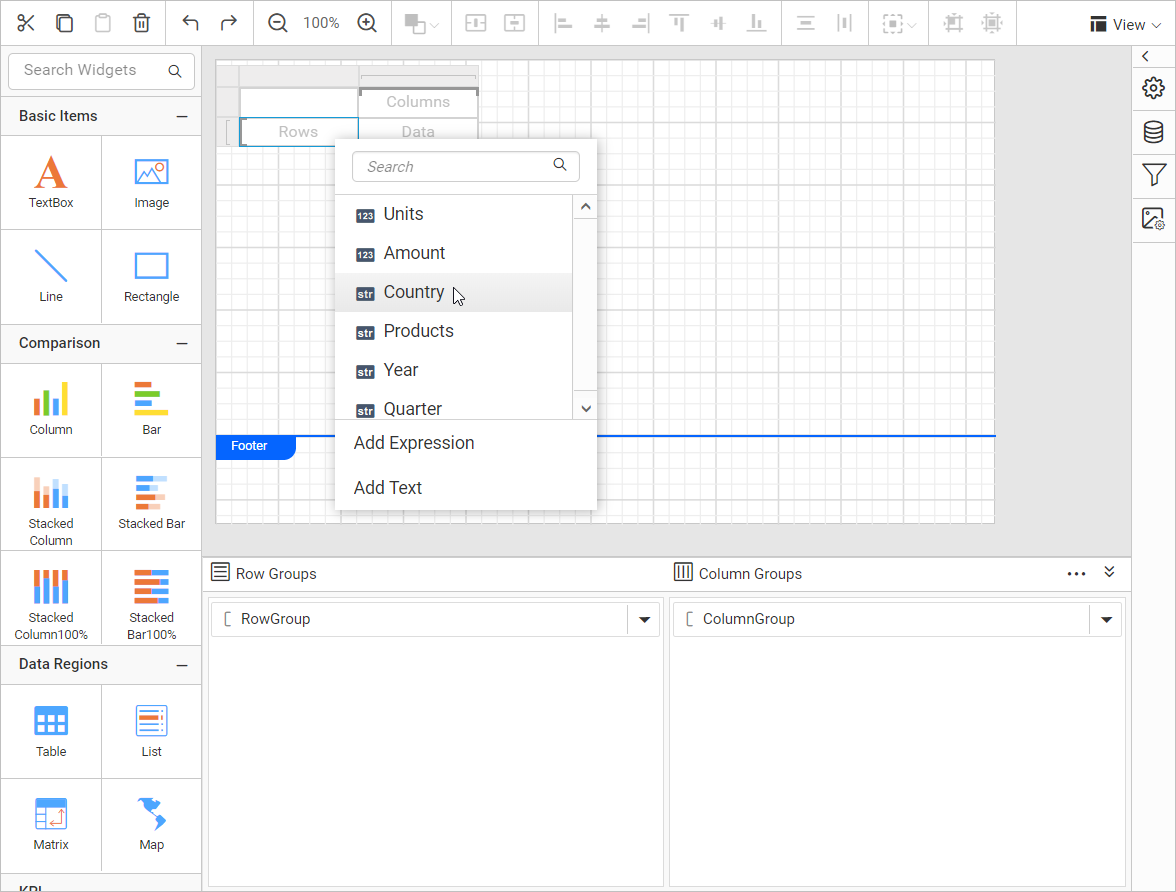Select the Table data region widget
1176x892 pixels.
51,731
